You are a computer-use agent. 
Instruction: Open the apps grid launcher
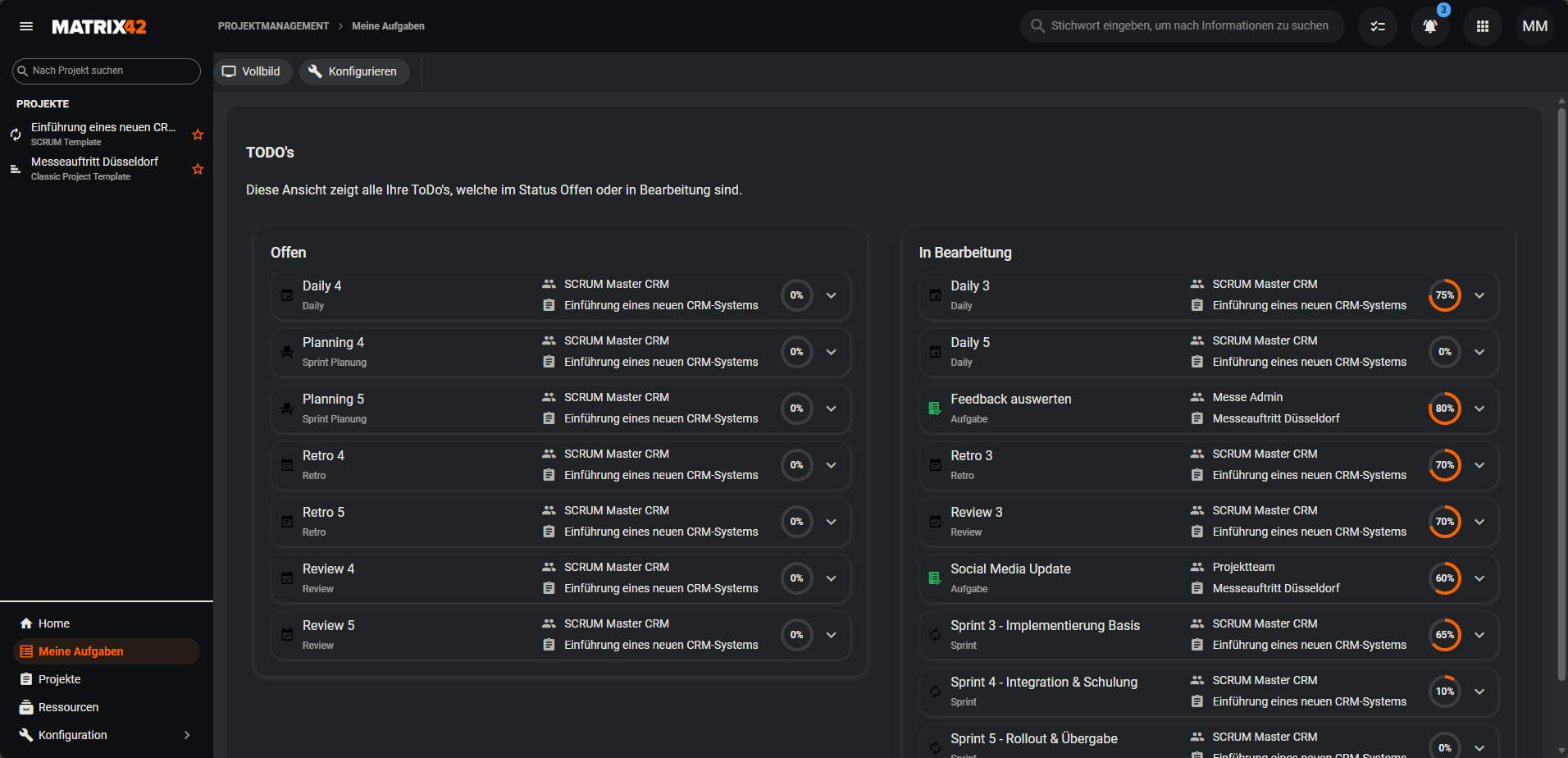(x=1482, y=26)
